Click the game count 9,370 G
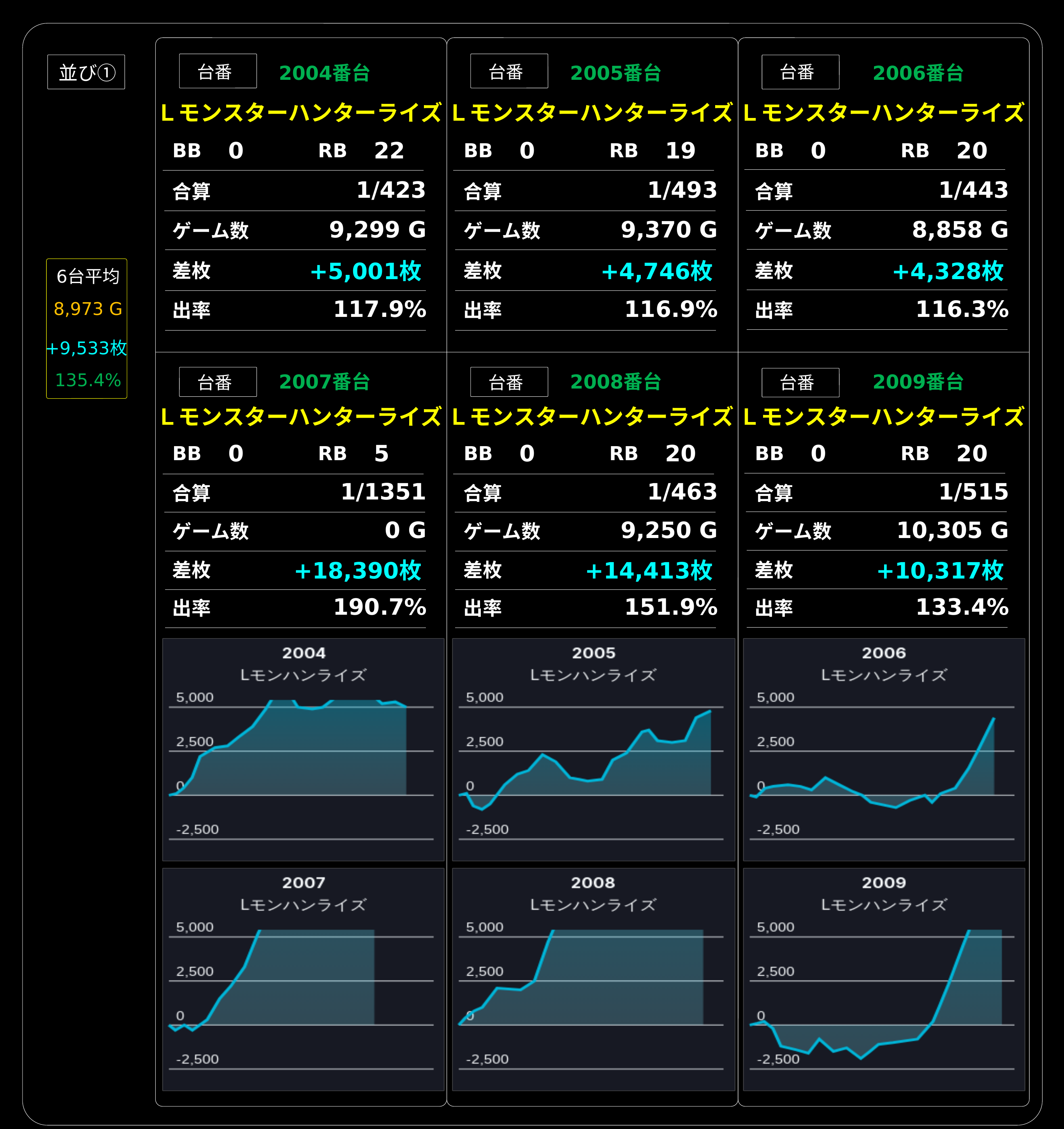Viewport: 1064px width, 1129px height. (669, 230)
